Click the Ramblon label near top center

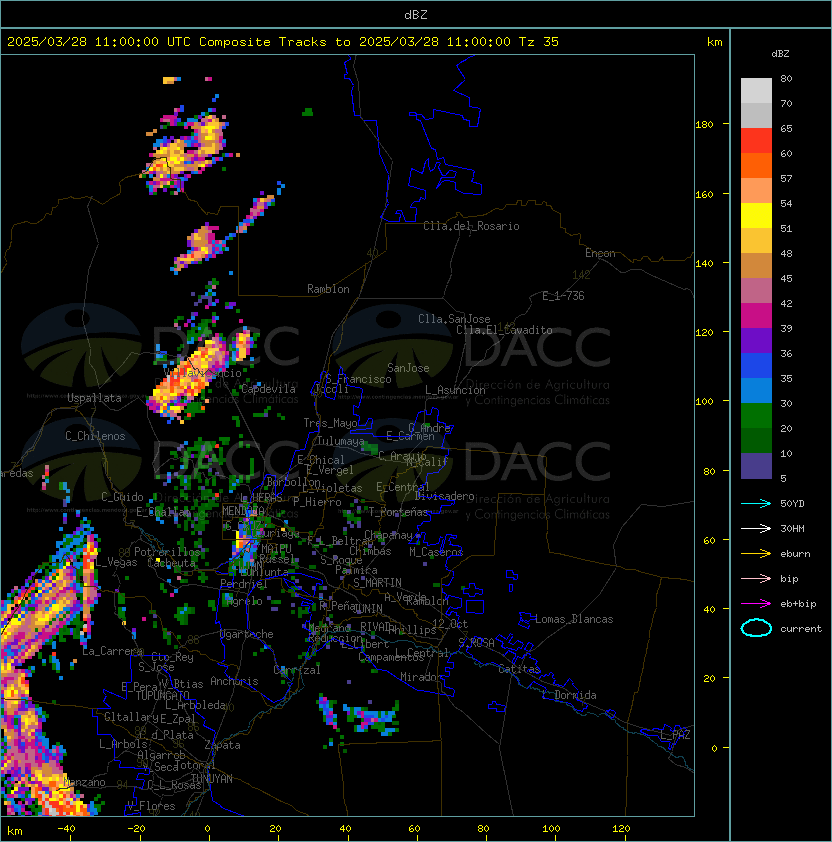(328, 289)
